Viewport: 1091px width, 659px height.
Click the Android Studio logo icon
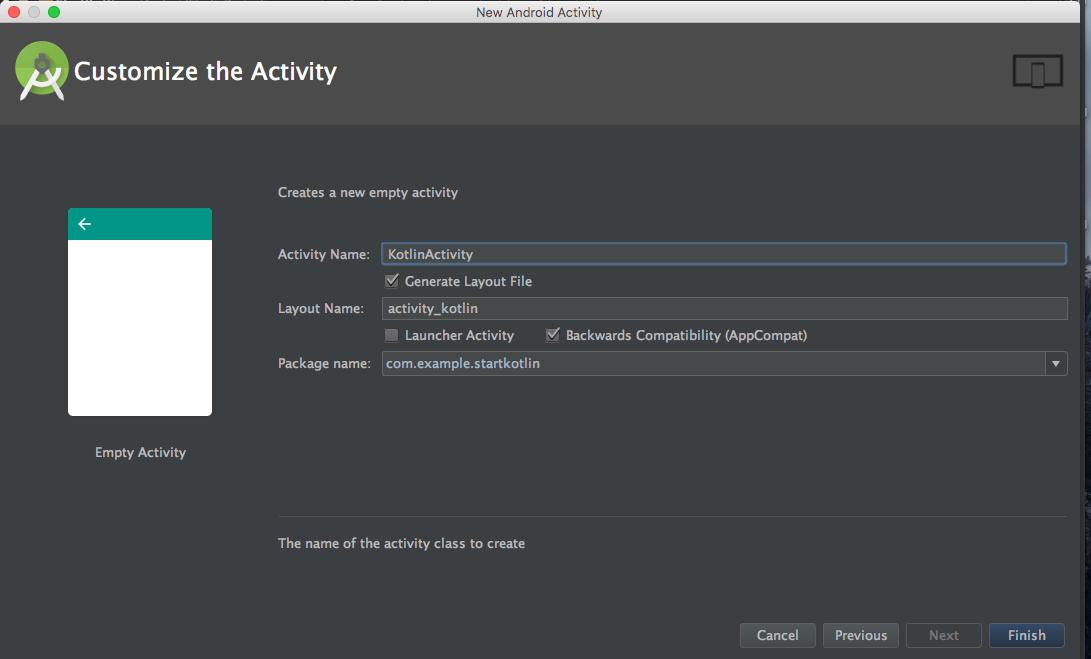42,71
